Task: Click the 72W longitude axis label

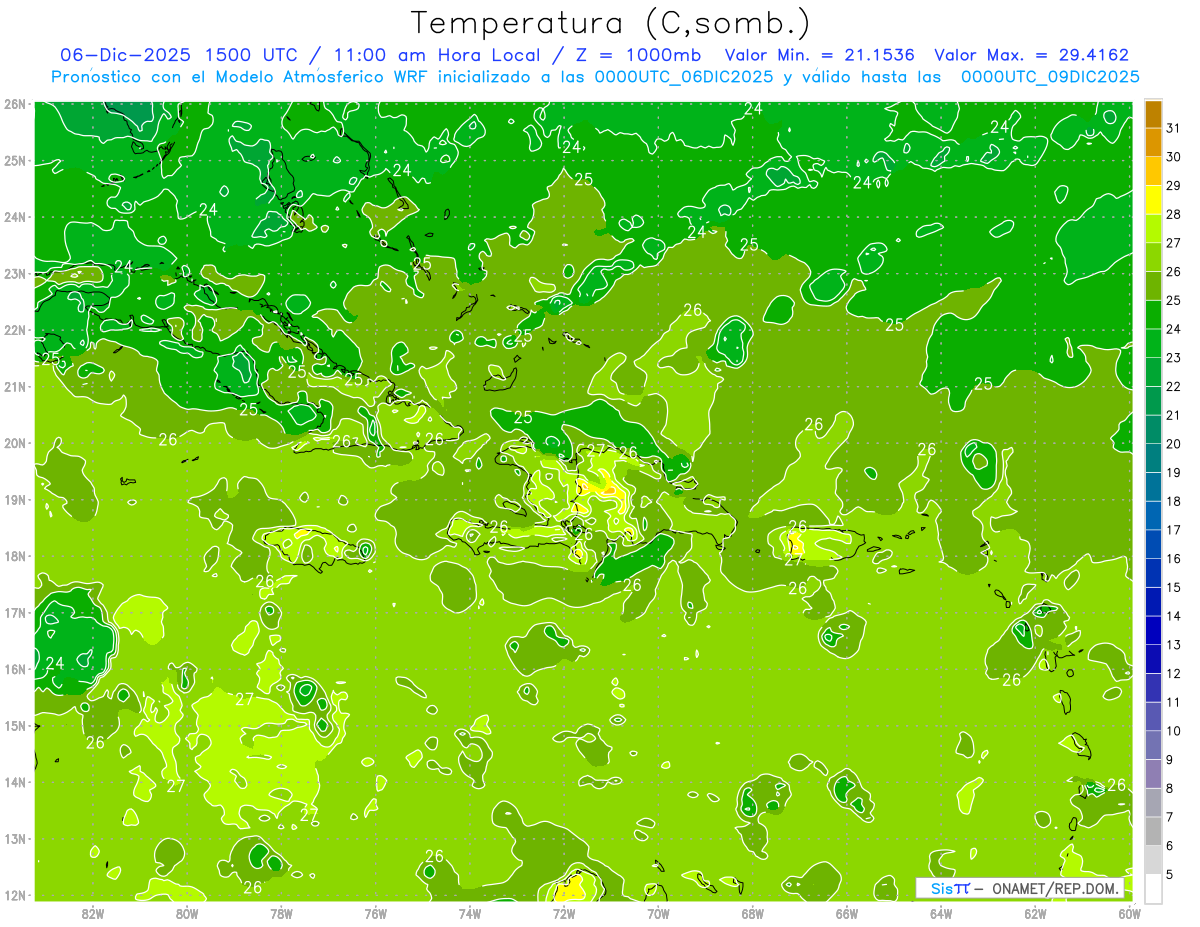Action: pos(564,913)
